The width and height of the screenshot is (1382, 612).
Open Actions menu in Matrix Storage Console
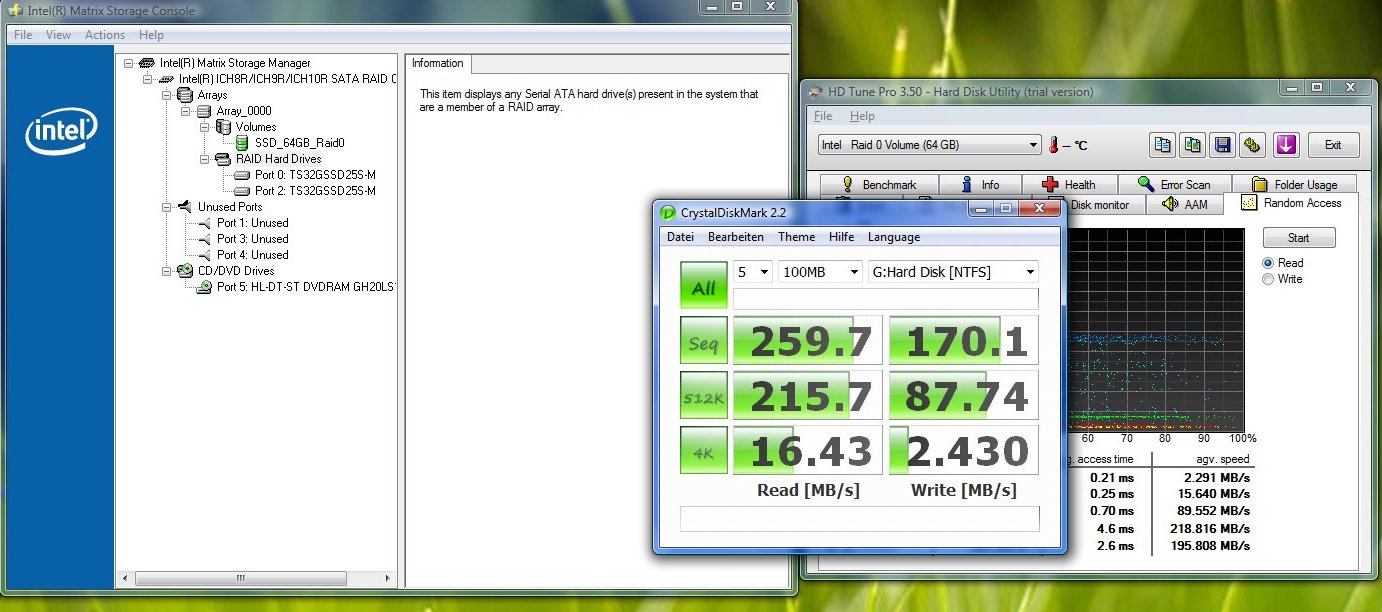point(105,35)
